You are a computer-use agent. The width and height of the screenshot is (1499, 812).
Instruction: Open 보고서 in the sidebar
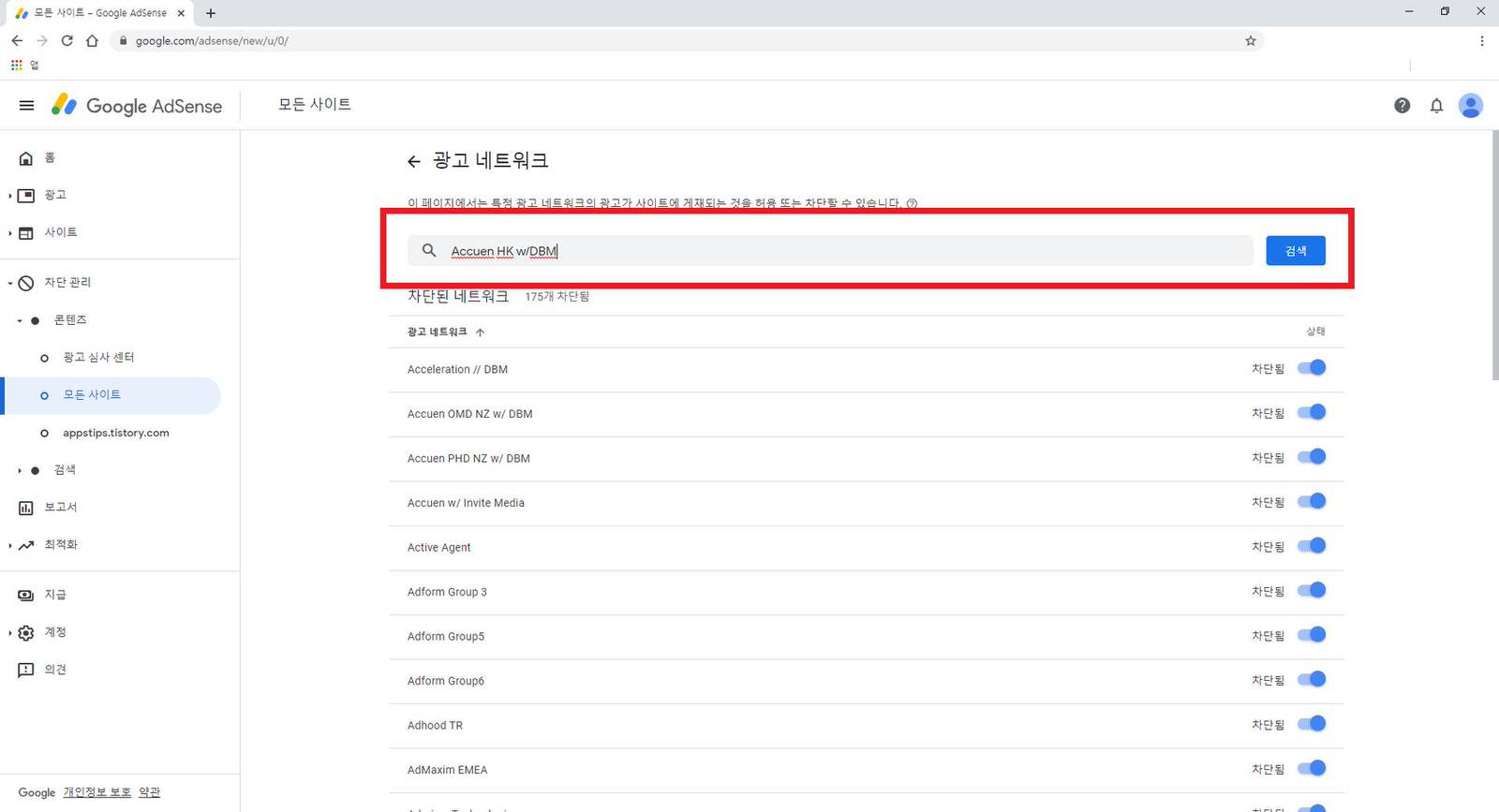tap(61, 508)
